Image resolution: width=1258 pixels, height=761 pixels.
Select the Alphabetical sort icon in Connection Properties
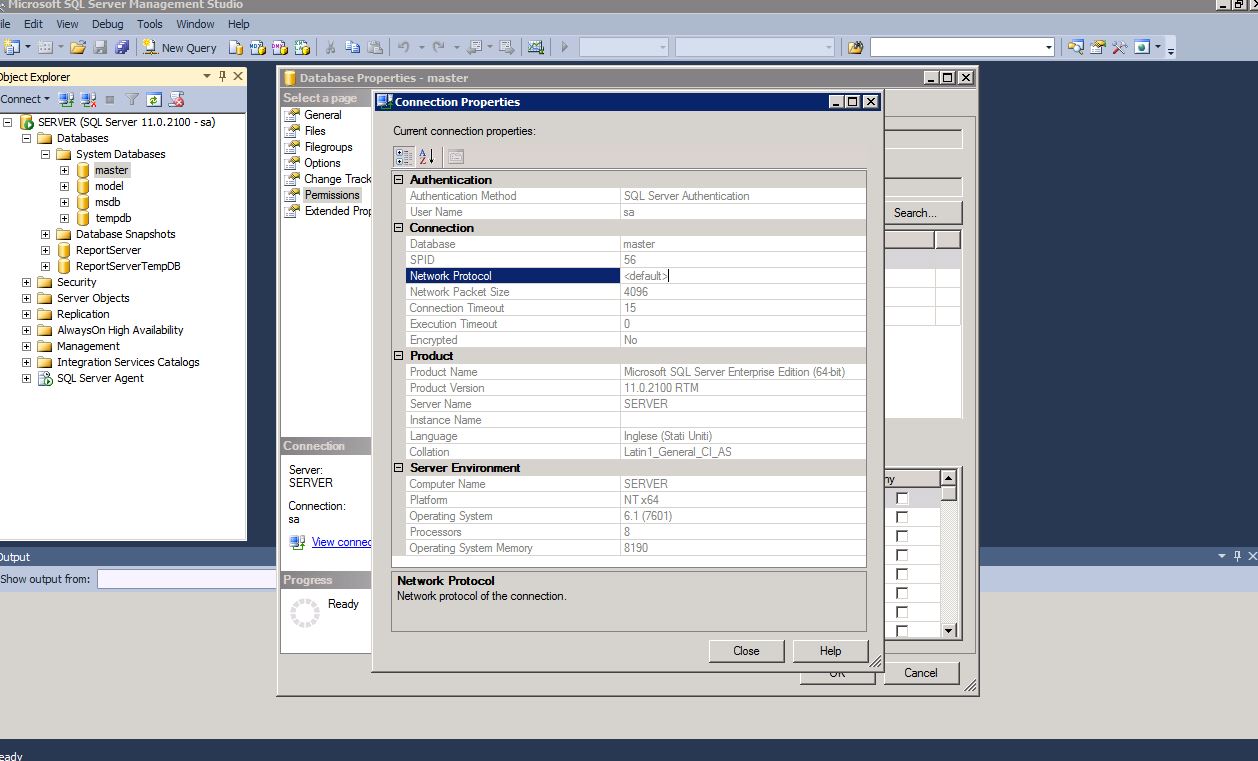tap(426, 156)
